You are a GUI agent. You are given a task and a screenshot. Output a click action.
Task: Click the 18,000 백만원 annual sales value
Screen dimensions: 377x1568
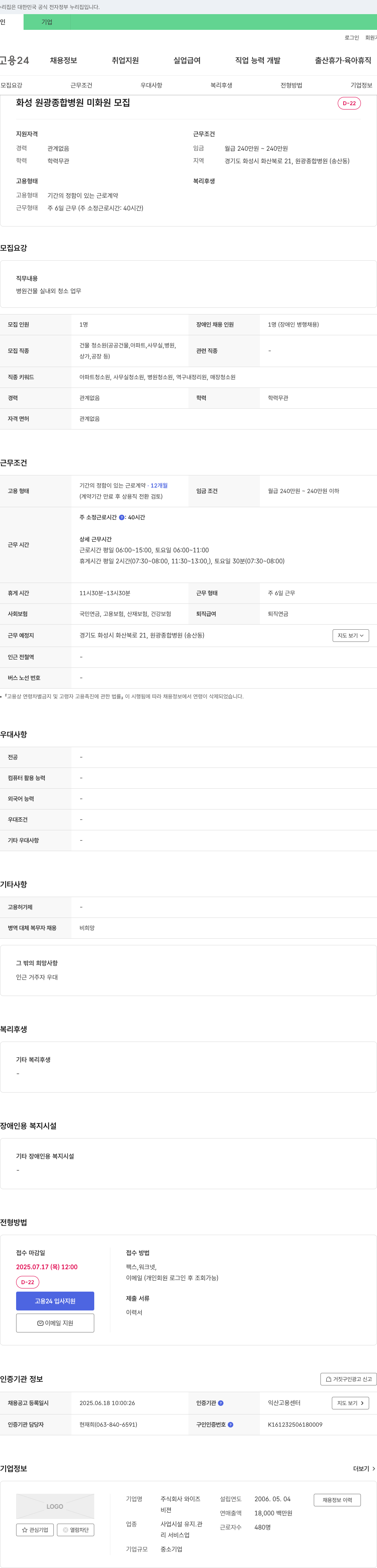point(273,1513)
